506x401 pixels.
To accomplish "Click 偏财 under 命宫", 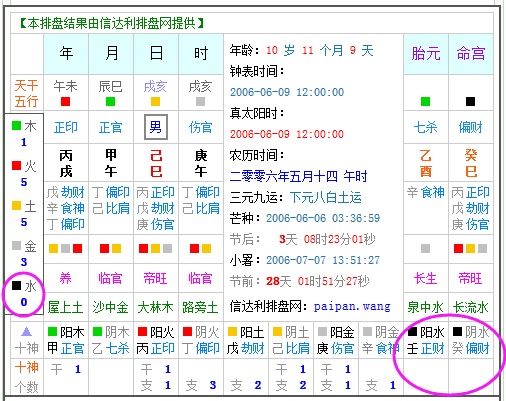I will tap(471, 127).
